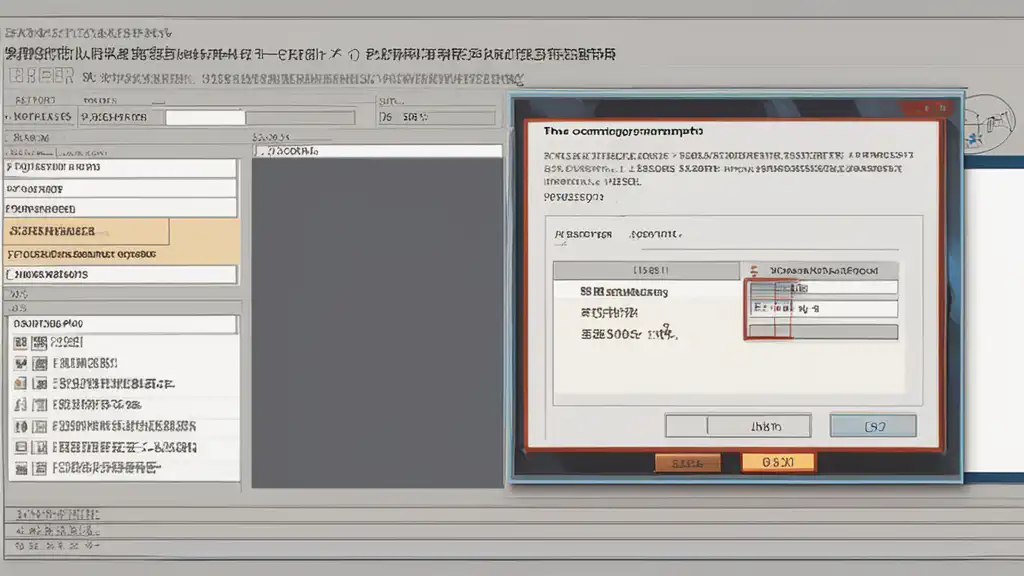Click the long gray field next to the white filter input
Image resolution: width=1024 pixels, height=576 pixels.
coord(300,118)
